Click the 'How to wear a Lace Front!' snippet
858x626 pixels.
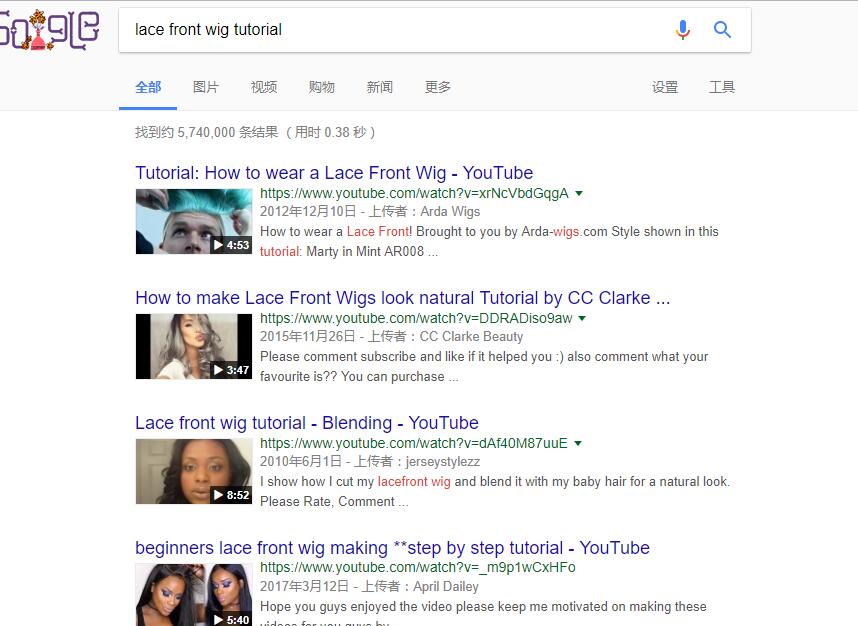[x=489, y=241]
